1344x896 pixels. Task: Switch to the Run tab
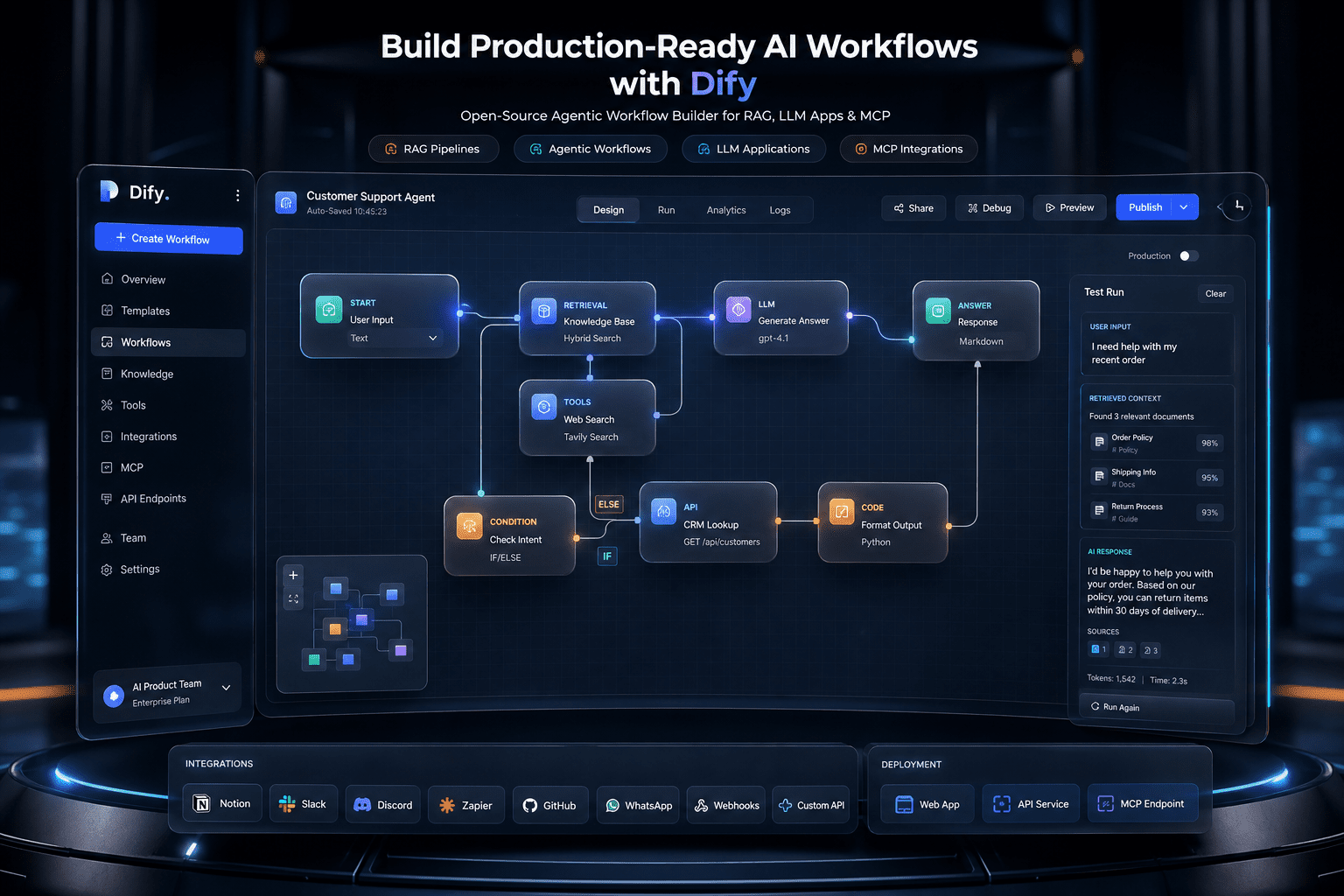coord(666,210)
